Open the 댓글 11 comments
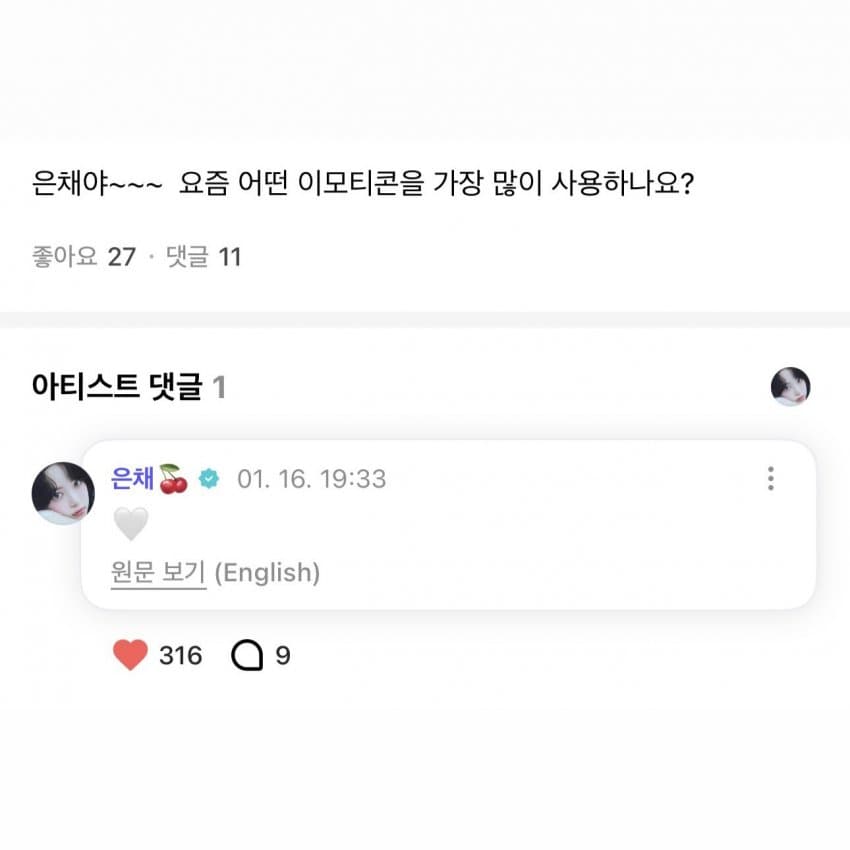Image resolution: width=850 pixels, height=850 pixels. tap(202, 257)
